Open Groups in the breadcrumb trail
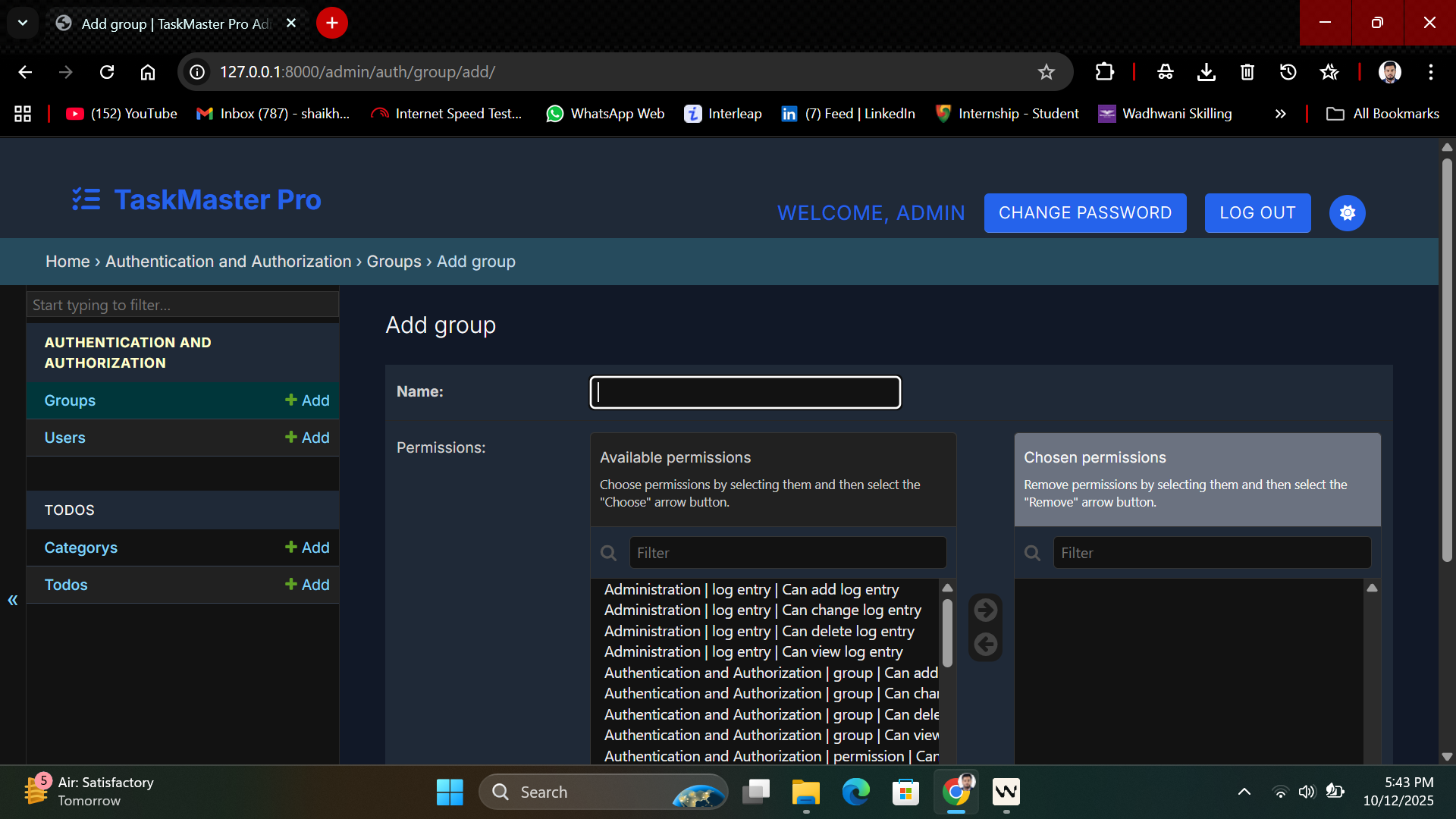Screen dimensions: 1456x819 (394, 262)
